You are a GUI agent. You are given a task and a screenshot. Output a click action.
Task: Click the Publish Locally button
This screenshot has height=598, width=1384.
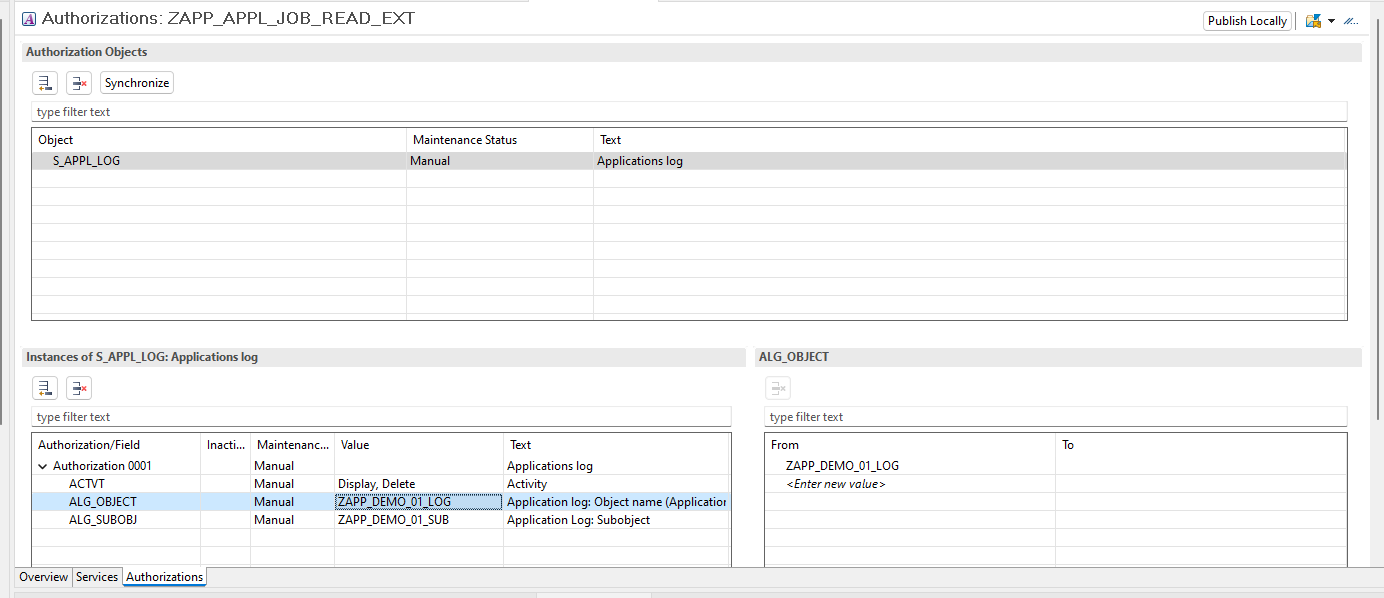click(x=1247, y=21)
